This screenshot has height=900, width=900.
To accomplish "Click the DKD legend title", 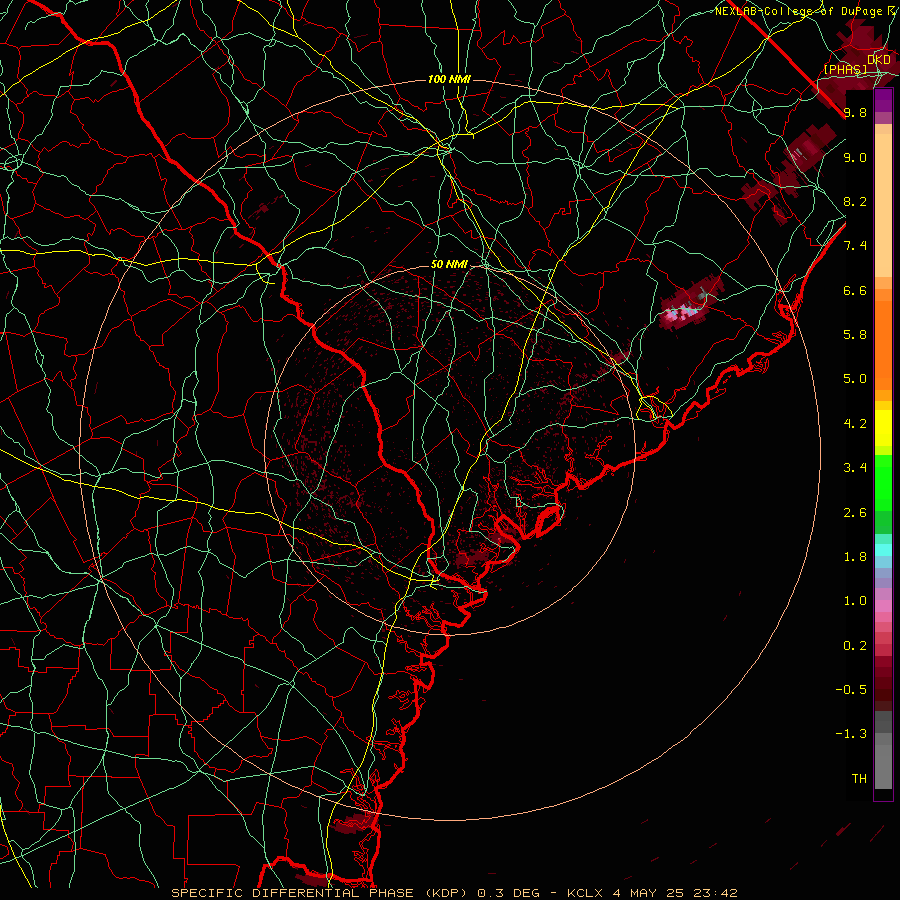I will point(879,60).
